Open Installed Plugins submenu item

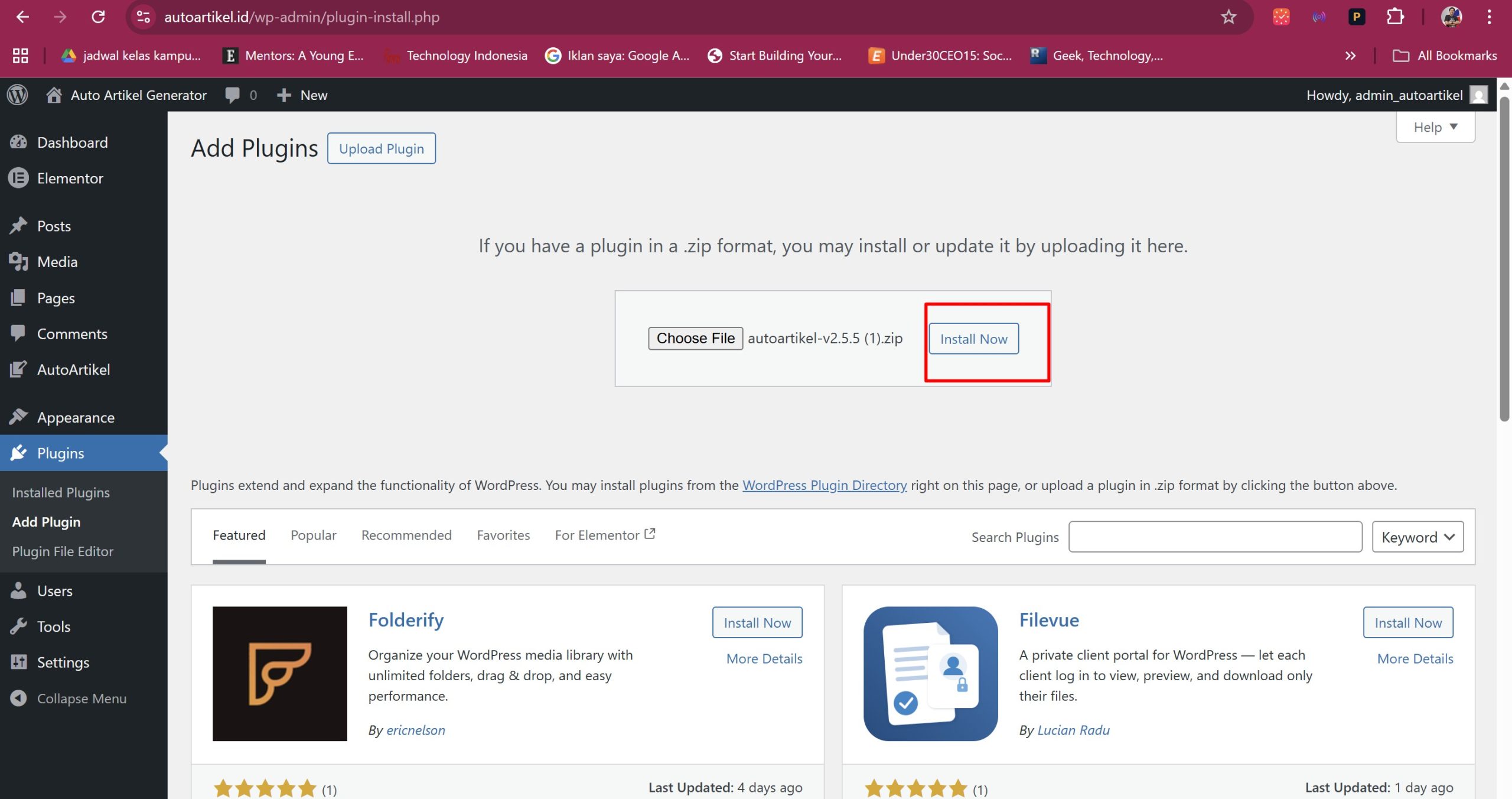pyautogui.click(x=61, y=492)
